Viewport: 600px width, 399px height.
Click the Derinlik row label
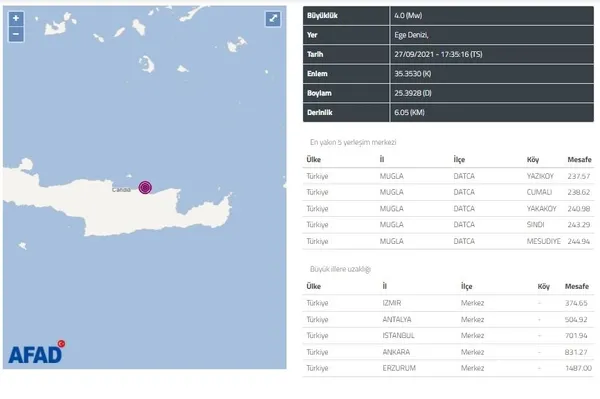click(x=320, y=112)
